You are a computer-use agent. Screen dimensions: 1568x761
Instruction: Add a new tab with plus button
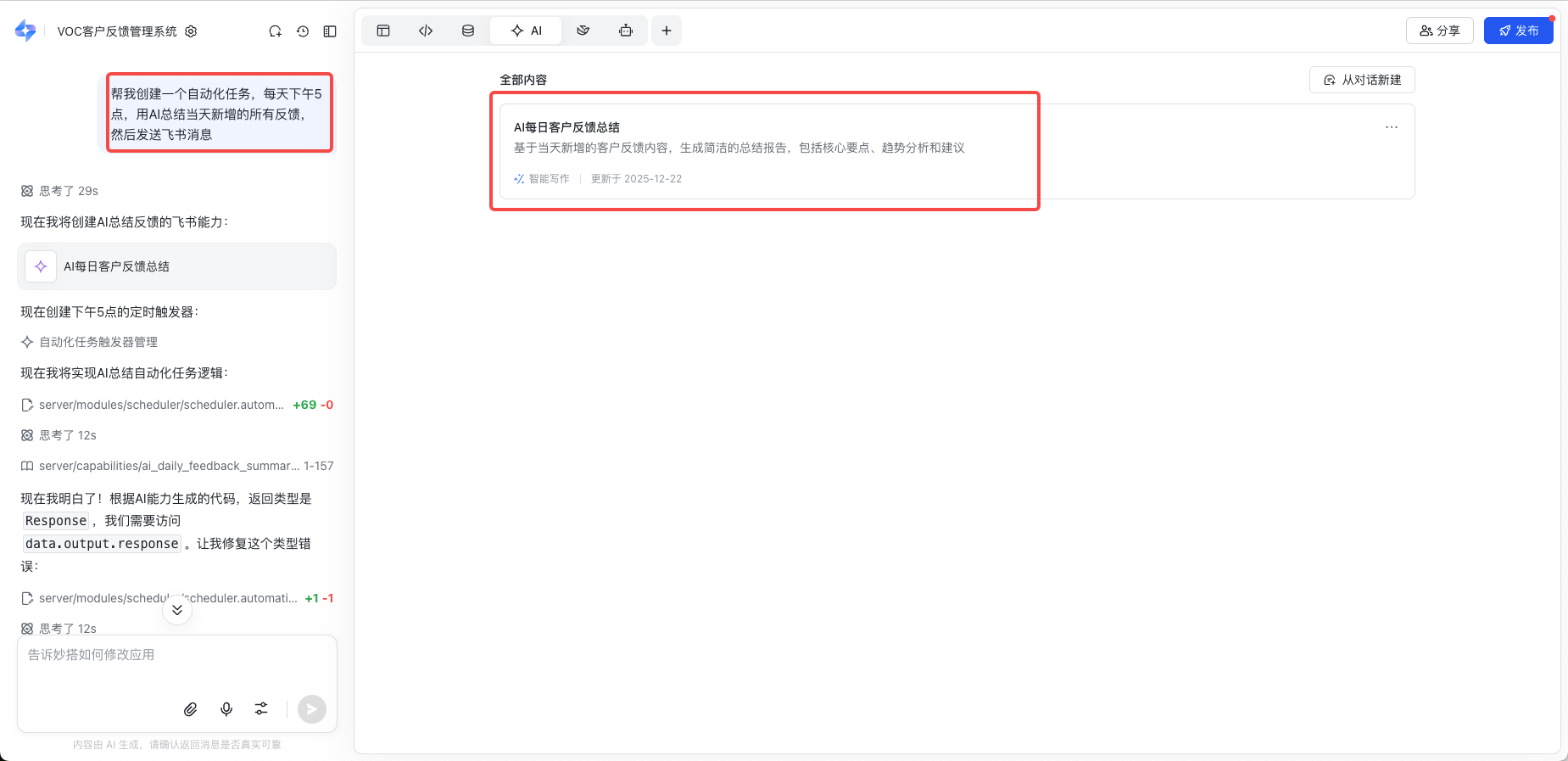coord(667,31)
